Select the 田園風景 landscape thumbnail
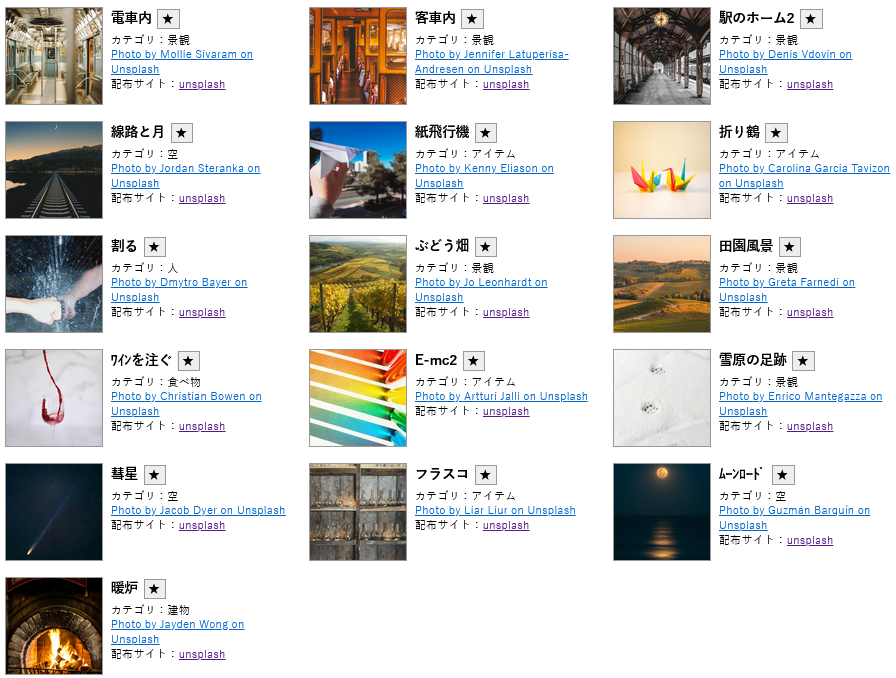Viewport: 896px width, 678px height. pyautogui.click(x=662, y=284)
